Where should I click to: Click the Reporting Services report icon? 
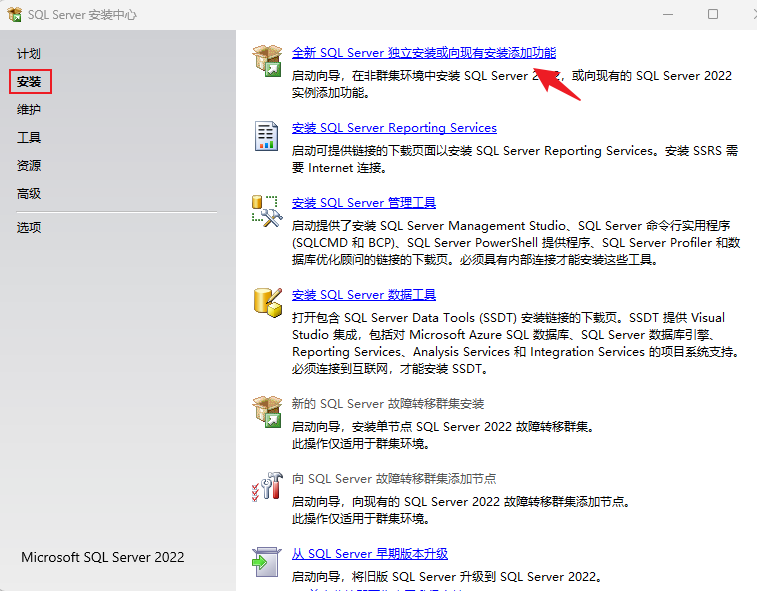tap(266, 136)
